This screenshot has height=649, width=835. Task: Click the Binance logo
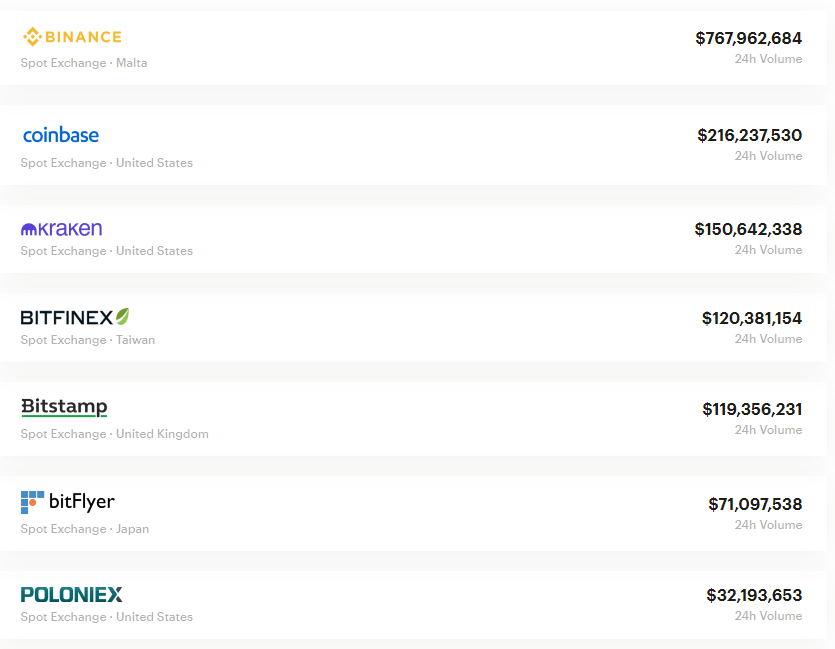[x=72, y=37]
